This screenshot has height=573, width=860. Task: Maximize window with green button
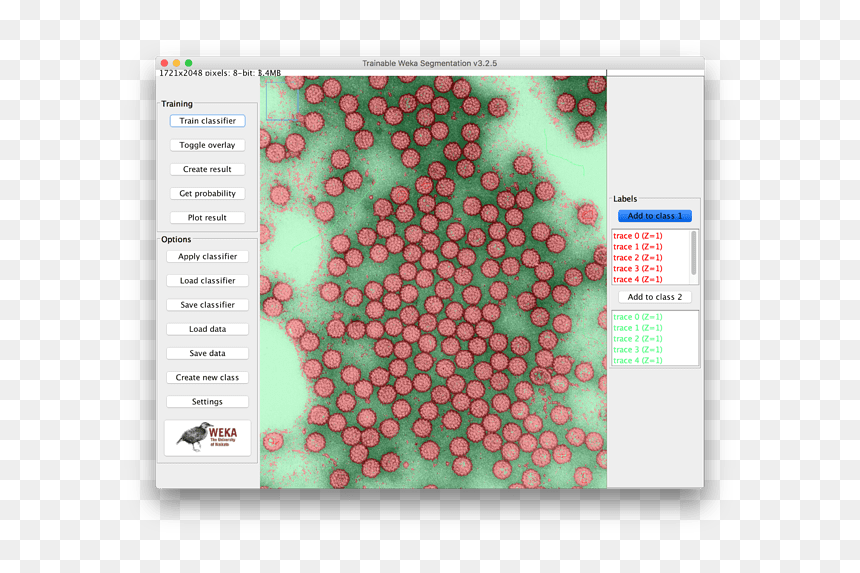(188, 63)
